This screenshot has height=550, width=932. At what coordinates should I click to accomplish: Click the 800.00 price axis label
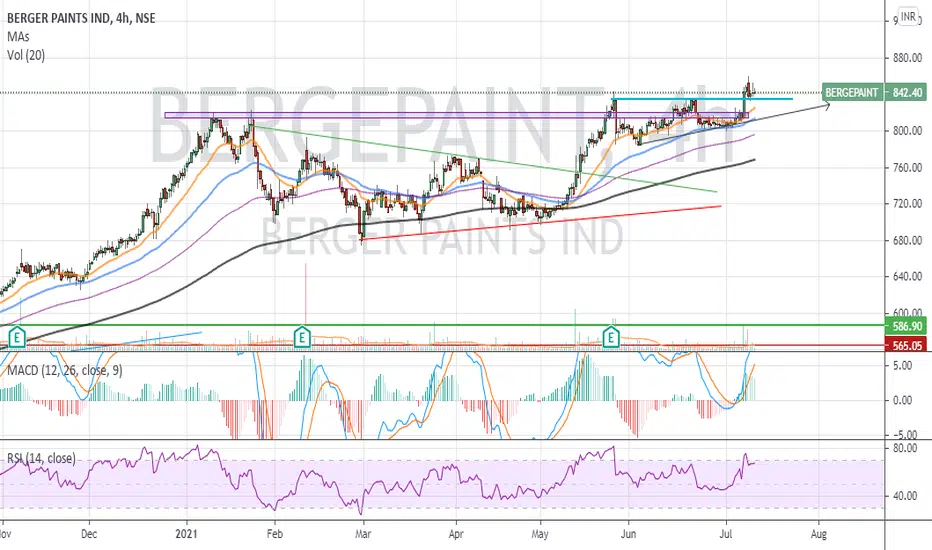907,131
